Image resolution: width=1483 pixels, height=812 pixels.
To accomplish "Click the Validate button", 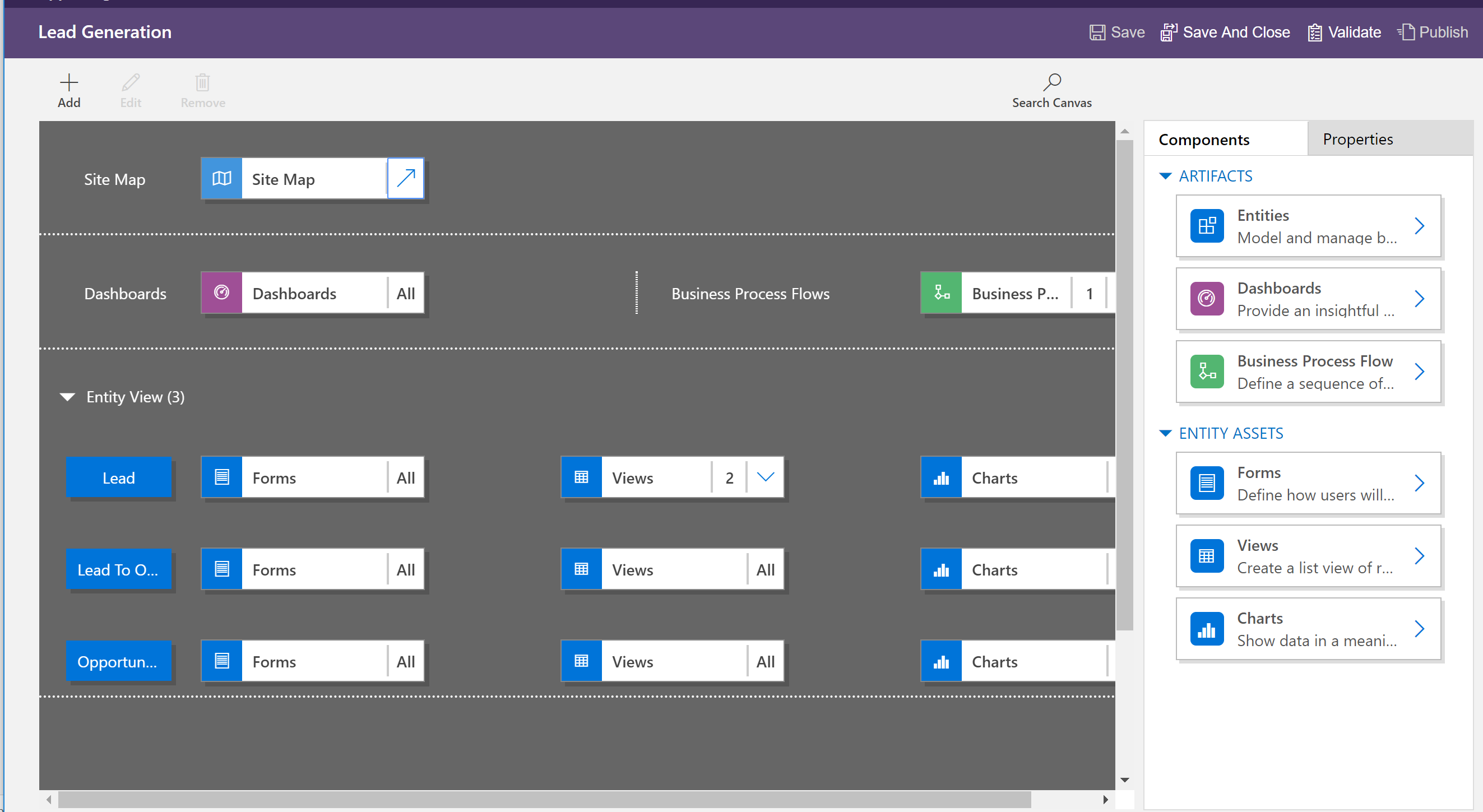I will point(1343,33).
